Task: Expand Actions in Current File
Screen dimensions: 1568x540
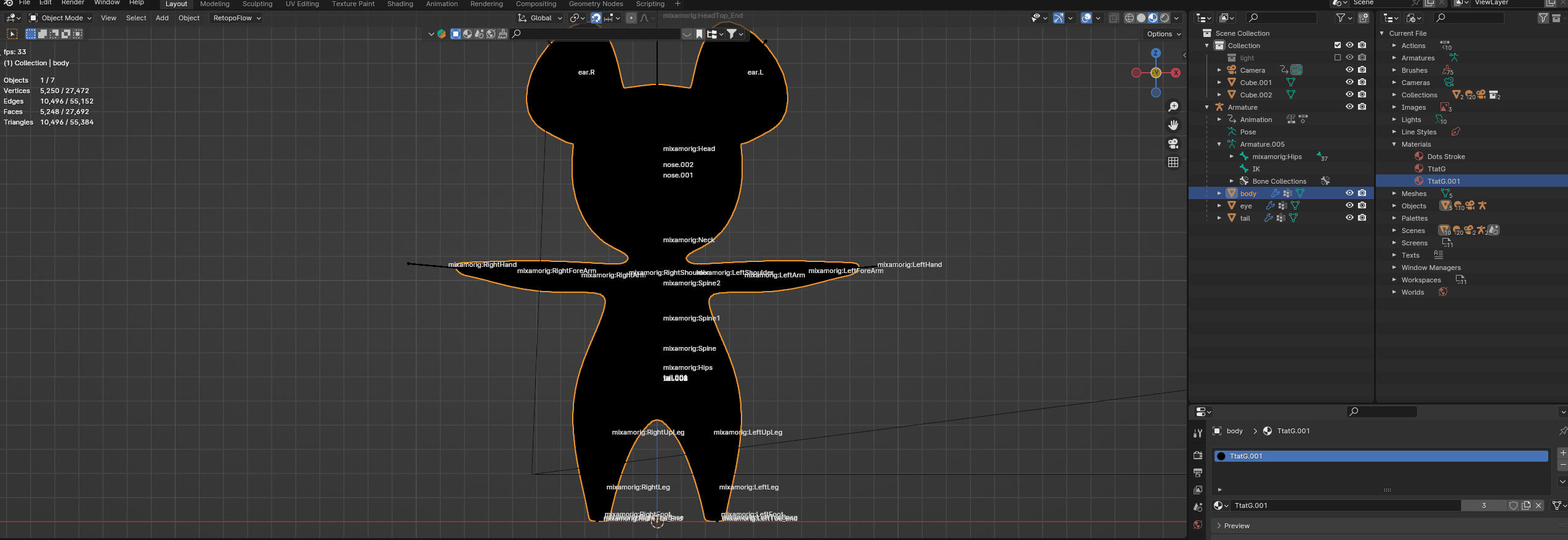Action: [1394, 45]
